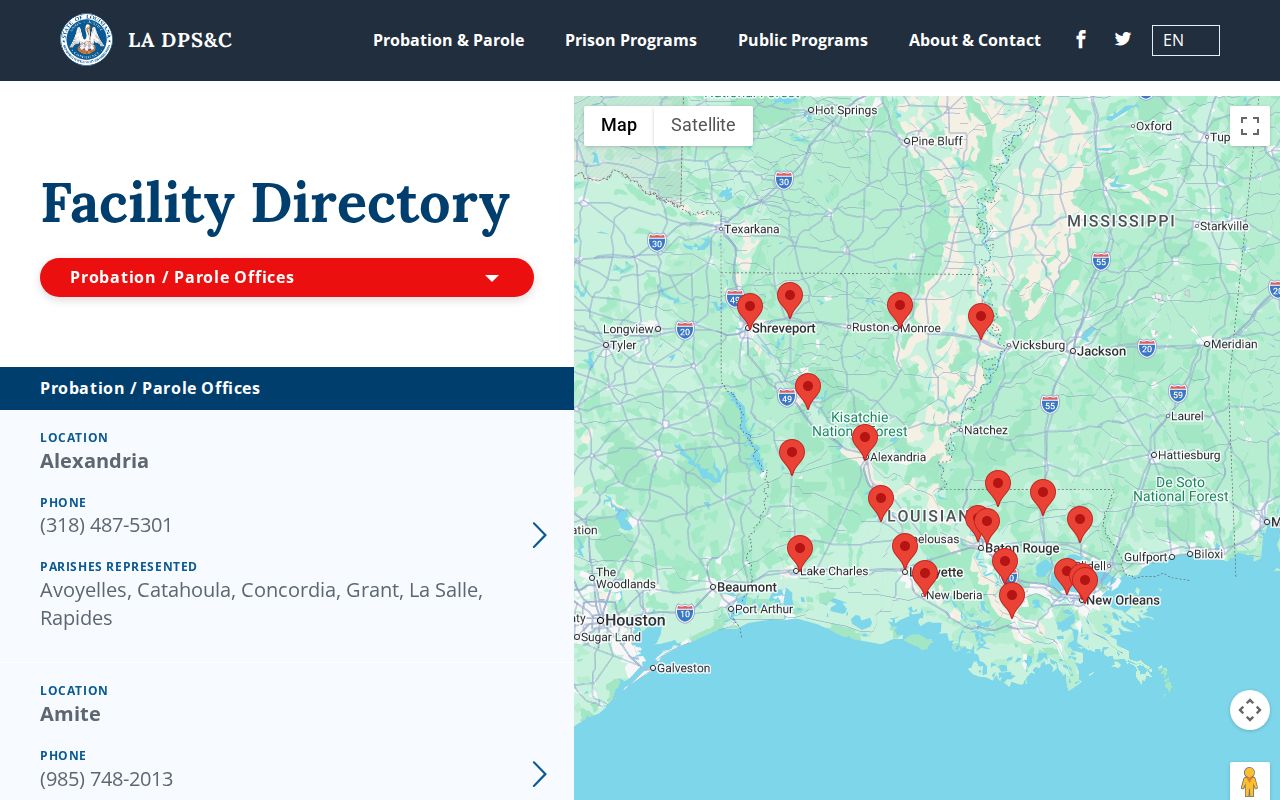Select the pin just east of Shreveport
This screenshot has width=1280, height=800.
pos(790,300)
